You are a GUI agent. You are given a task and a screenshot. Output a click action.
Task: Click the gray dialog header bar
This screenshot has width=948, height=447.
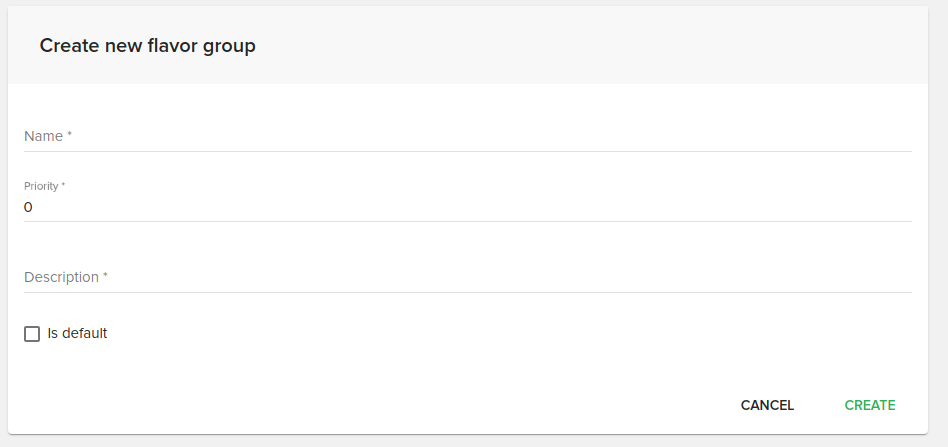coord(600,45)
